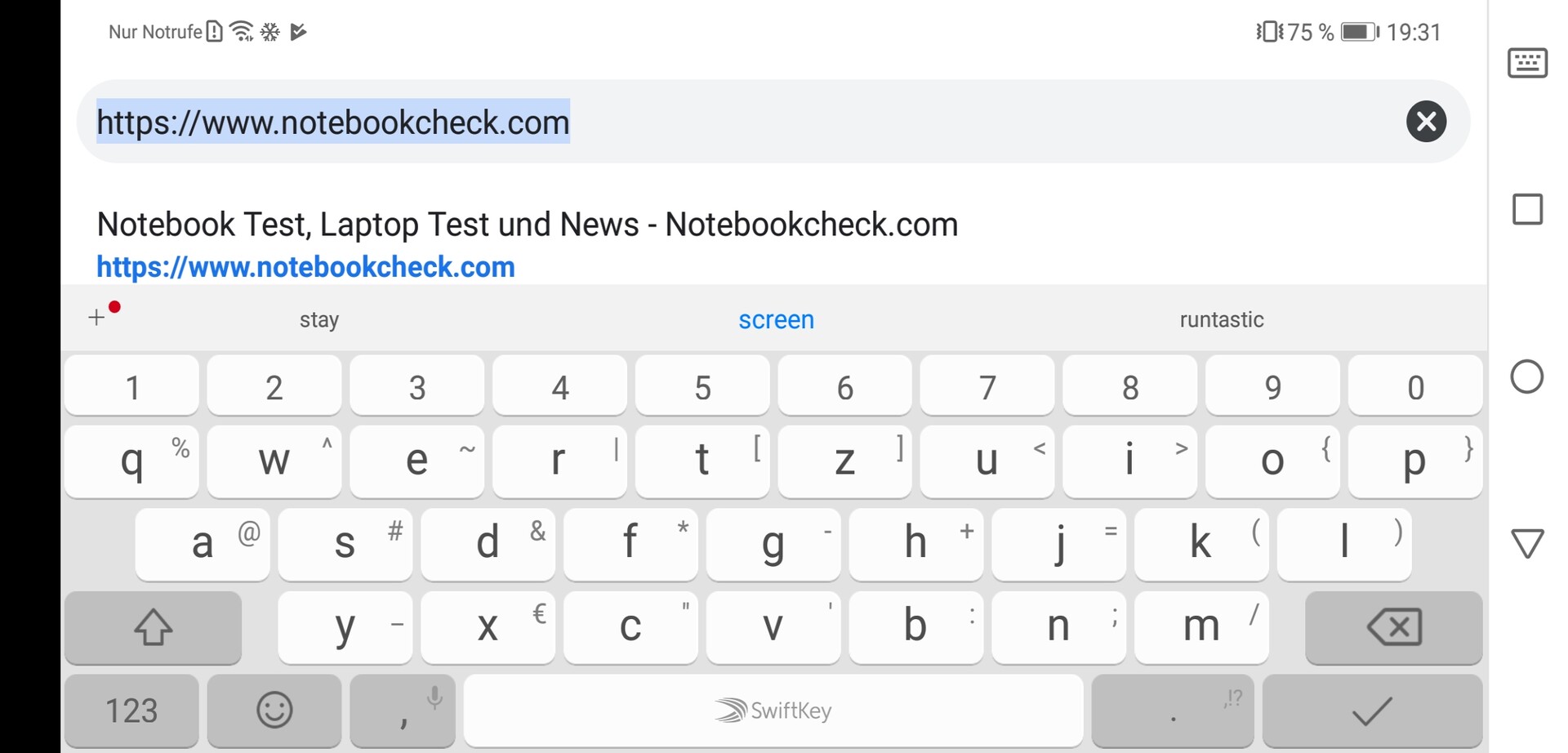1568x753 pixels.
Task: Hide keyboard using the keyboard icon
Action: point(1527,63)
